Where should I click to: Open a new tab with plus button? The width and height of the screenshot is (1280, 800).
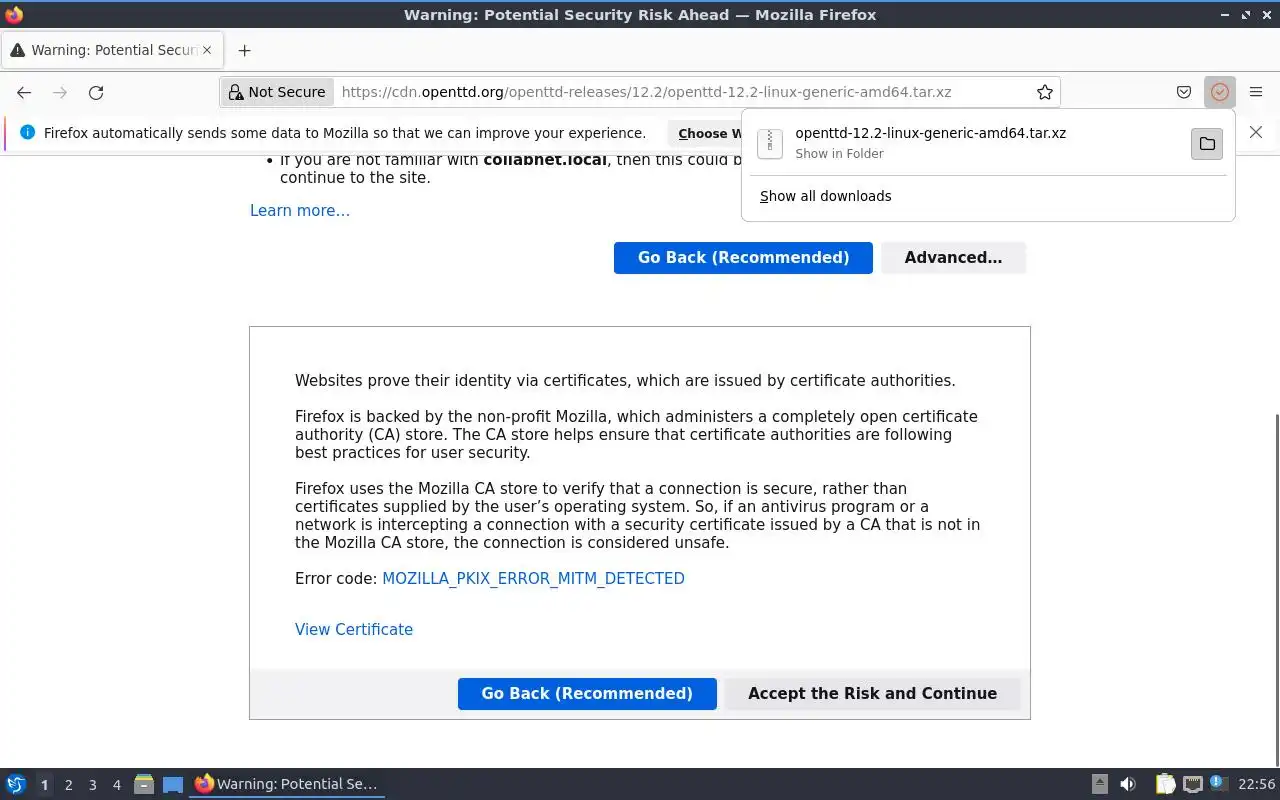pos(244,50)
